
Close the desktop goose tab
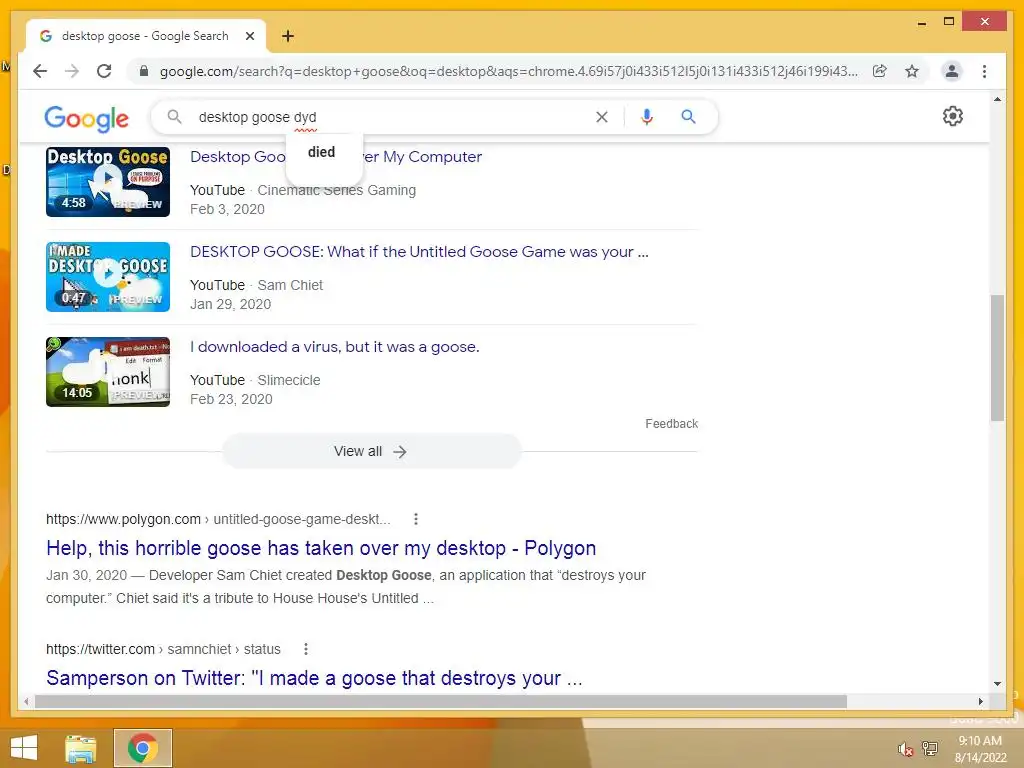pos(249,36)
